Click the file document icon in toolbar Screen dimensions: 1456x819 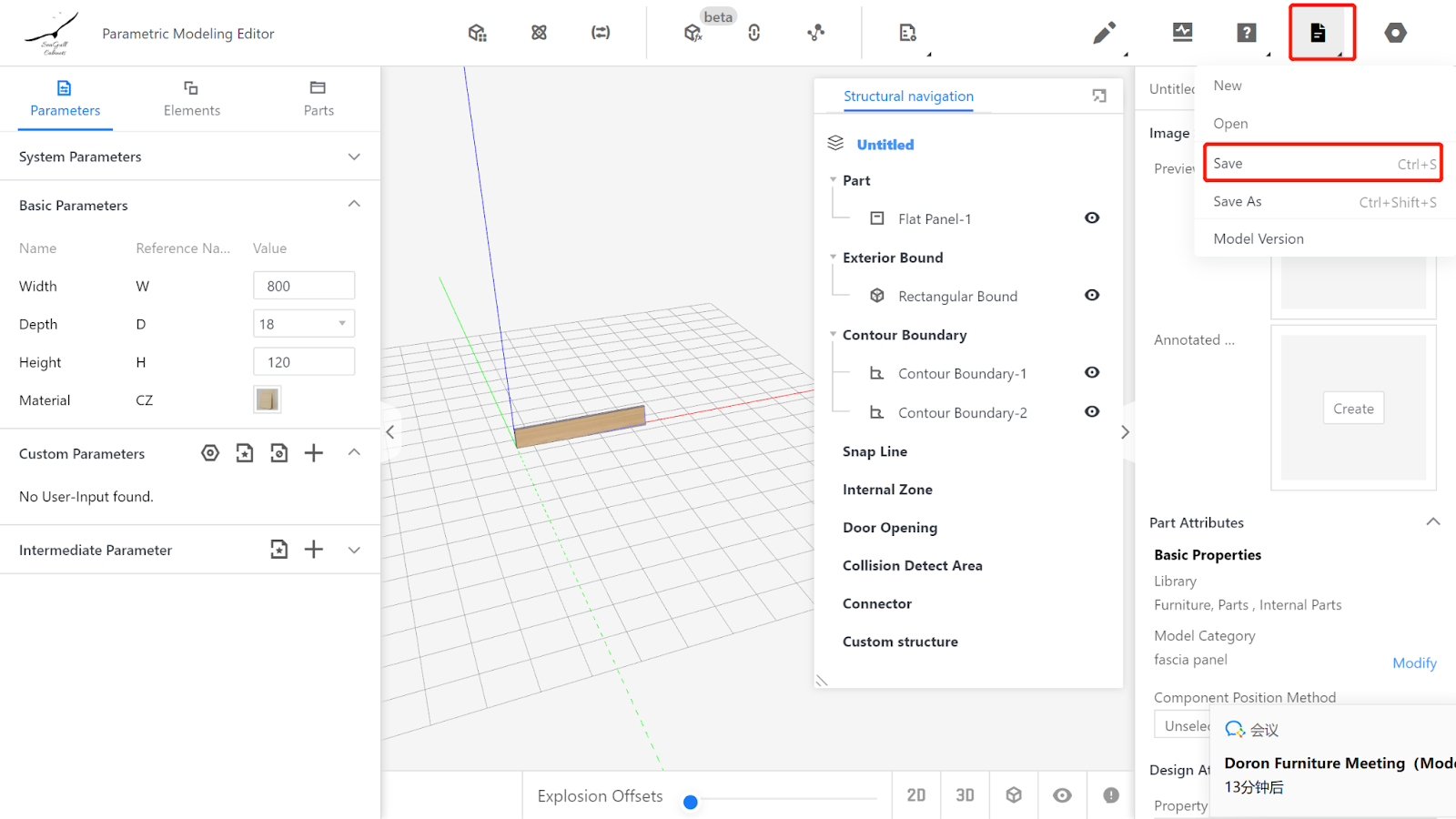pyautogui.click(x=1318, y=34)
